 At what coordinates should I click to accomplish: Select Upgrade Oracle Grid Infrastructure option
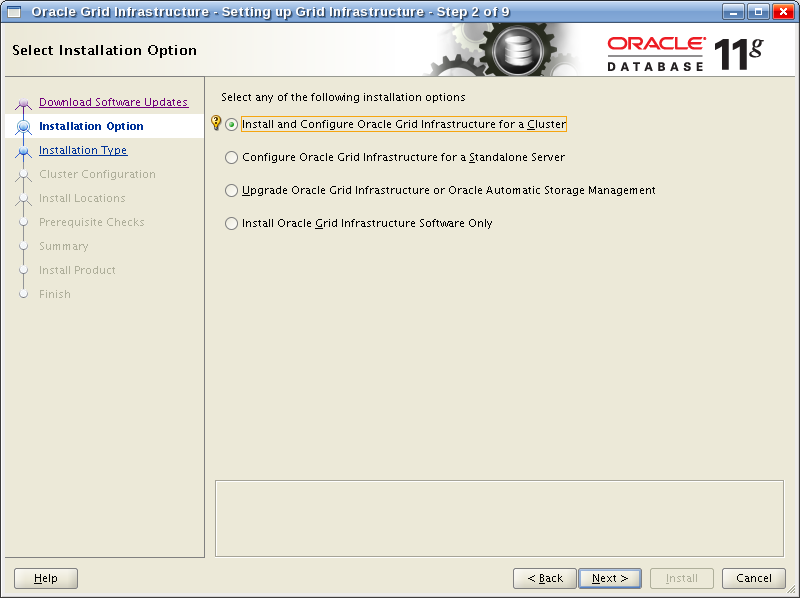440,190
